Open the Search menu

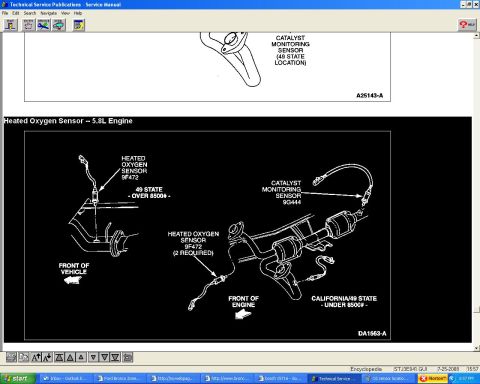point(30,13)
